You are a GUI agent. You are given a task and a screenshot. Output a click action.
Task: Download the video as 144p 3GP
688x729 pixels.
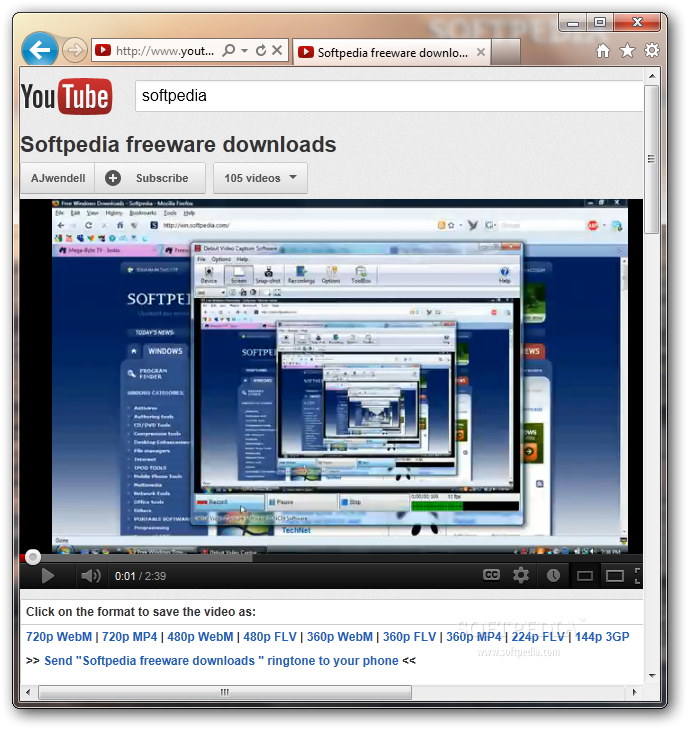602,636
